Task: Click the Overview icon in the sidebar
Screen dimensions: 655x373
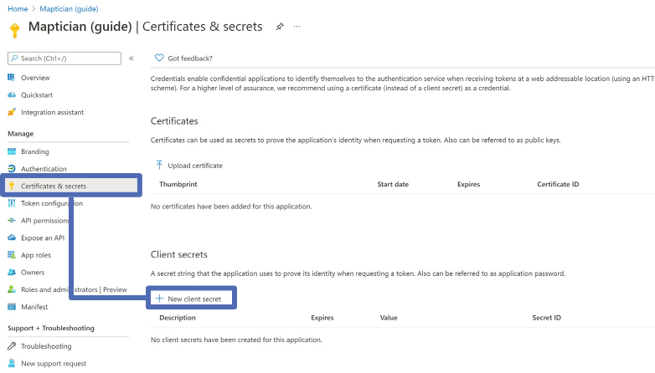Action: click(11, 78)
